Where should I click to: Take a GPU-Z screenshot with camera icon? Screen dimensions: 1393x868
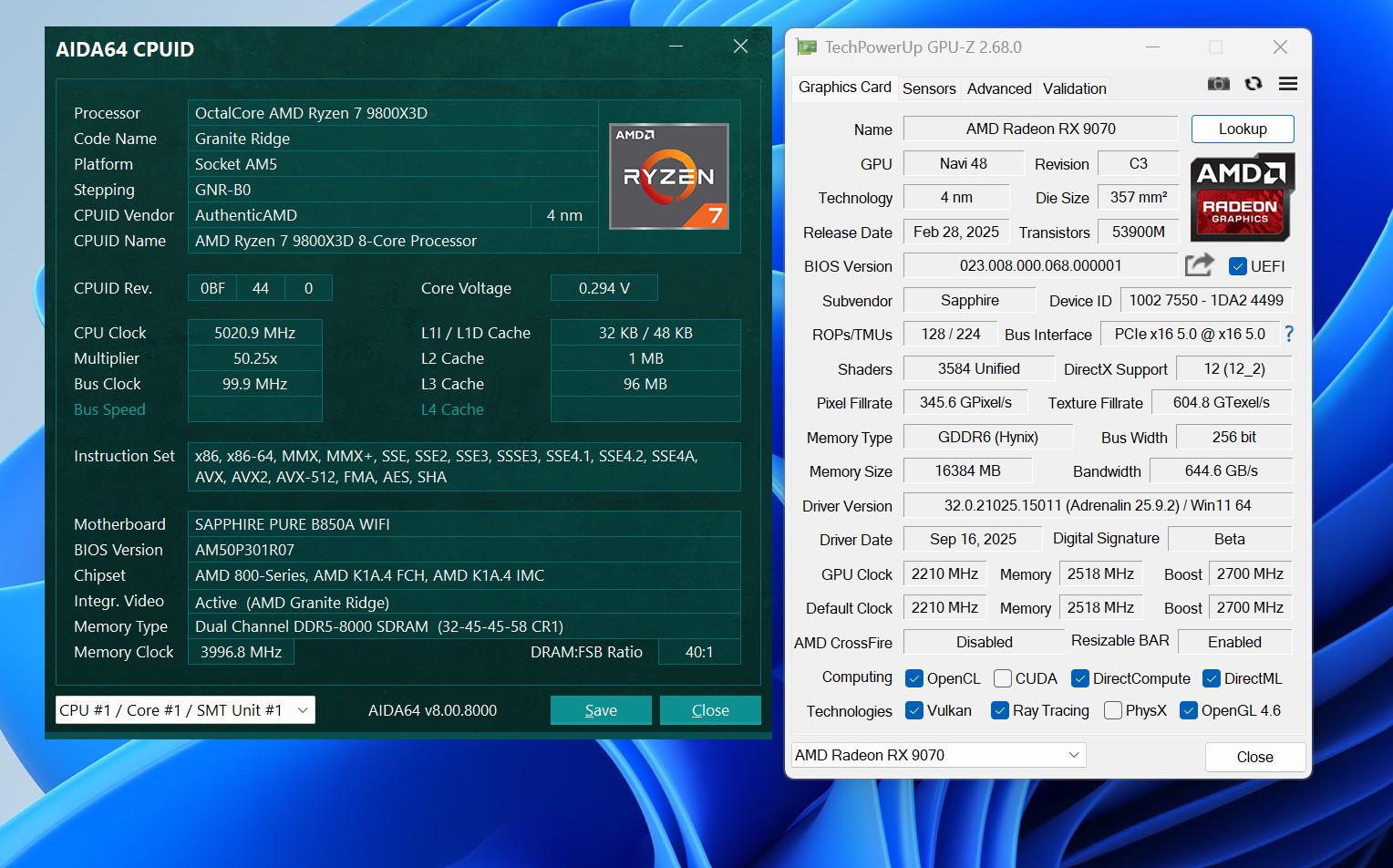(x=1218, y=84)
